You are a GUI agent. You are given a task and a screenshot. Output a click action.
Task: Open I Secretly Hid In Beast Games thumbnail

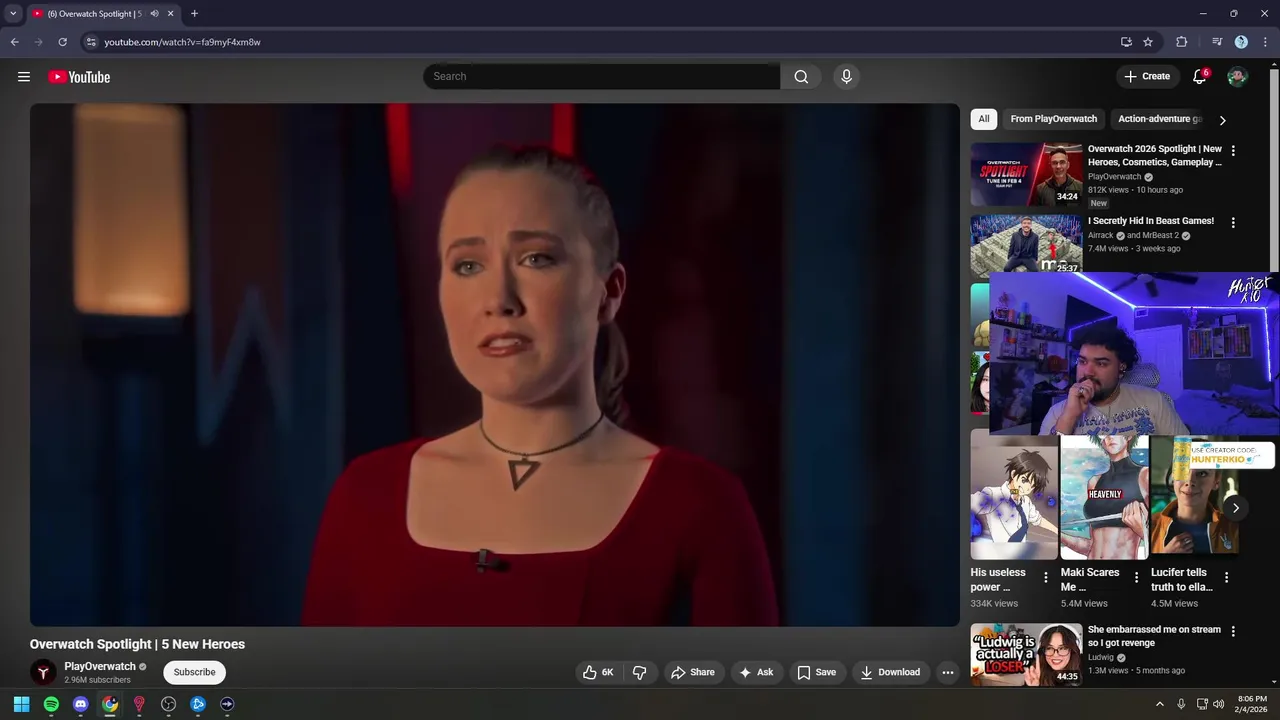tap(1026, 243)
